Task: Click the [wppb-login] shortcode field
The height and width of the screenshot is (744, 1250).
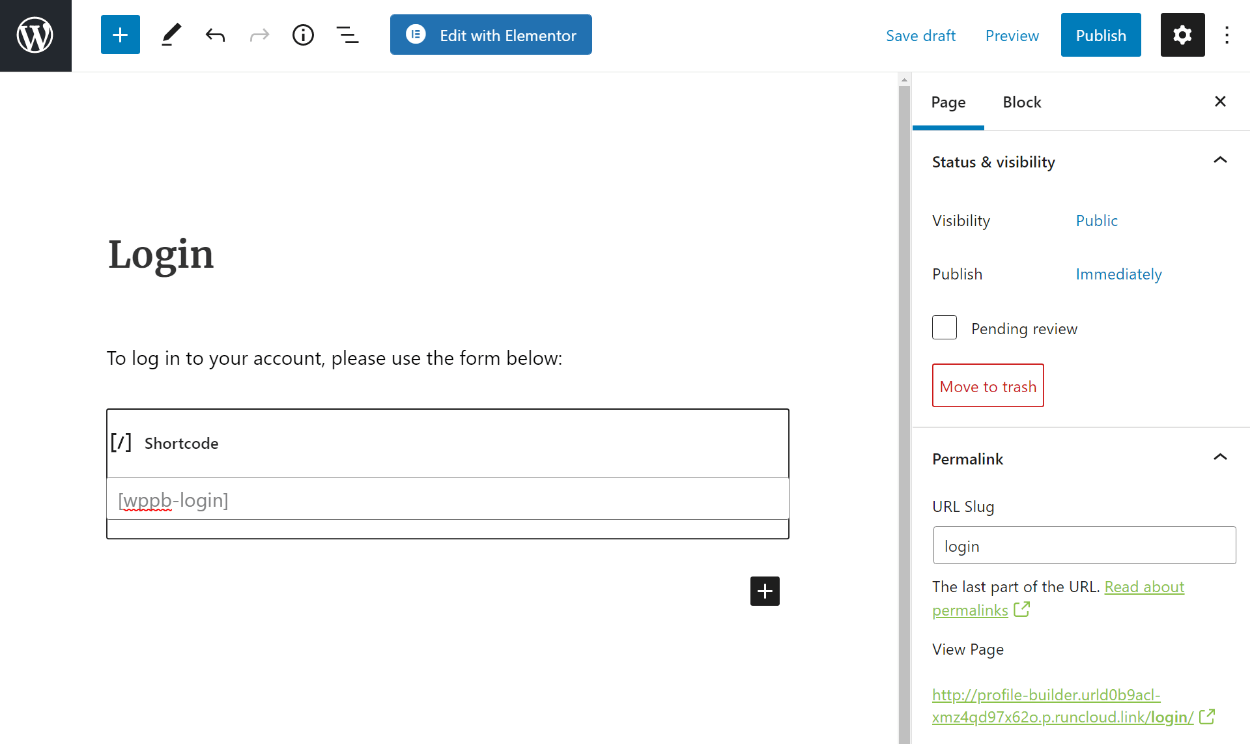Action: tap(448, 500)
